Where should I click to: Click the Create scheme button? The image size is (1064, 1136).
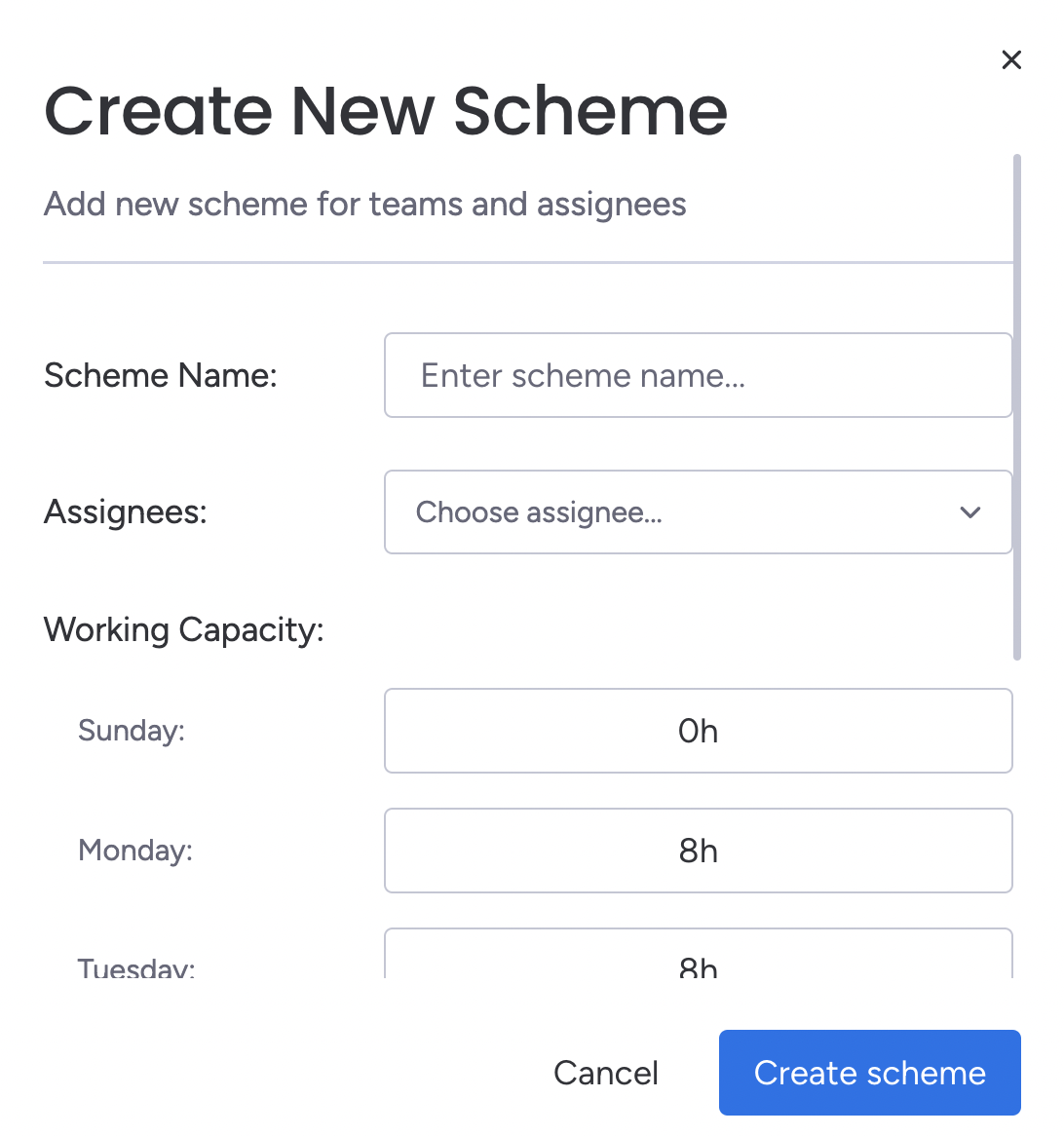(869, 1073)
